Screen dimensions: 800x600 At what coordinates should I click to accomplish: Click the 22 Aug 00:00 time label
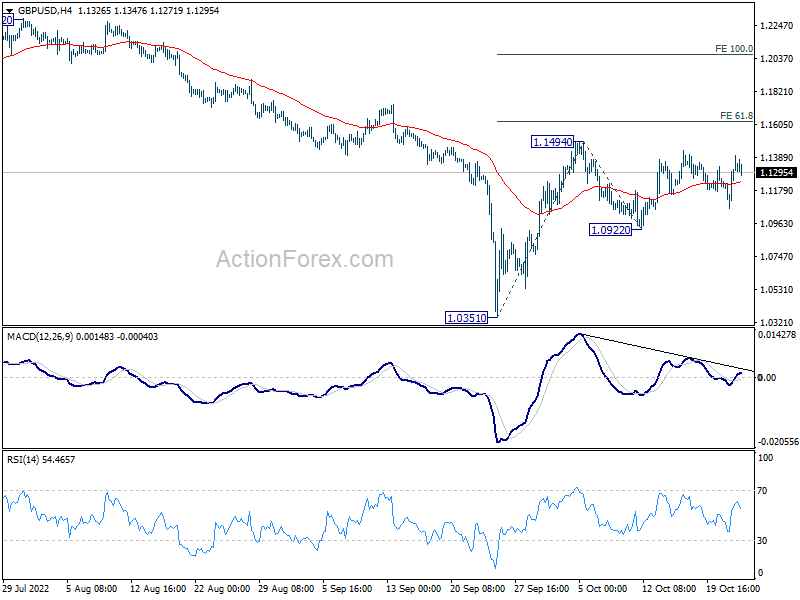click(x=222, y=588)
